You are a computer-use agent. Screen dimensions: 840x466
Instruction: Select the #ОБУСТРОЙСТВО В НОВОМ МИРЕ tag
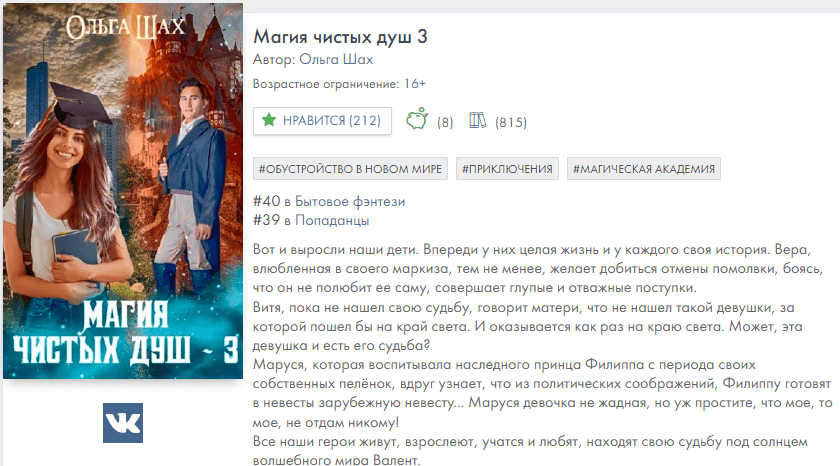[350, 169]
